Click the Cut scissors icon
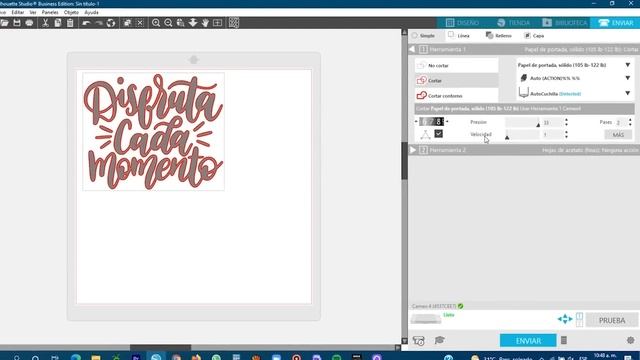The image size is (640, 360). coord(45,23)
